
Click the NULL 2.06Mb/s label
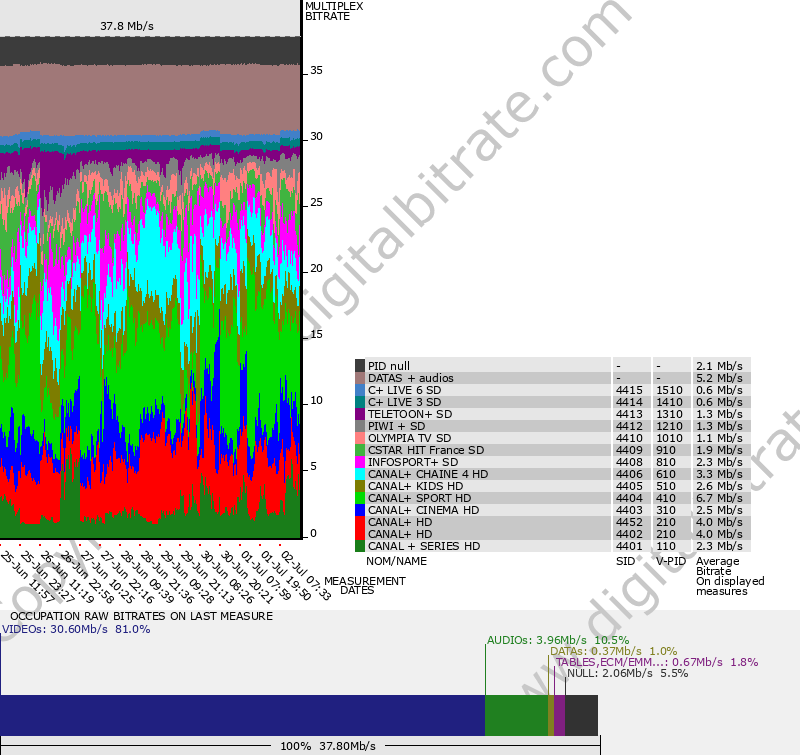point(628,673)
